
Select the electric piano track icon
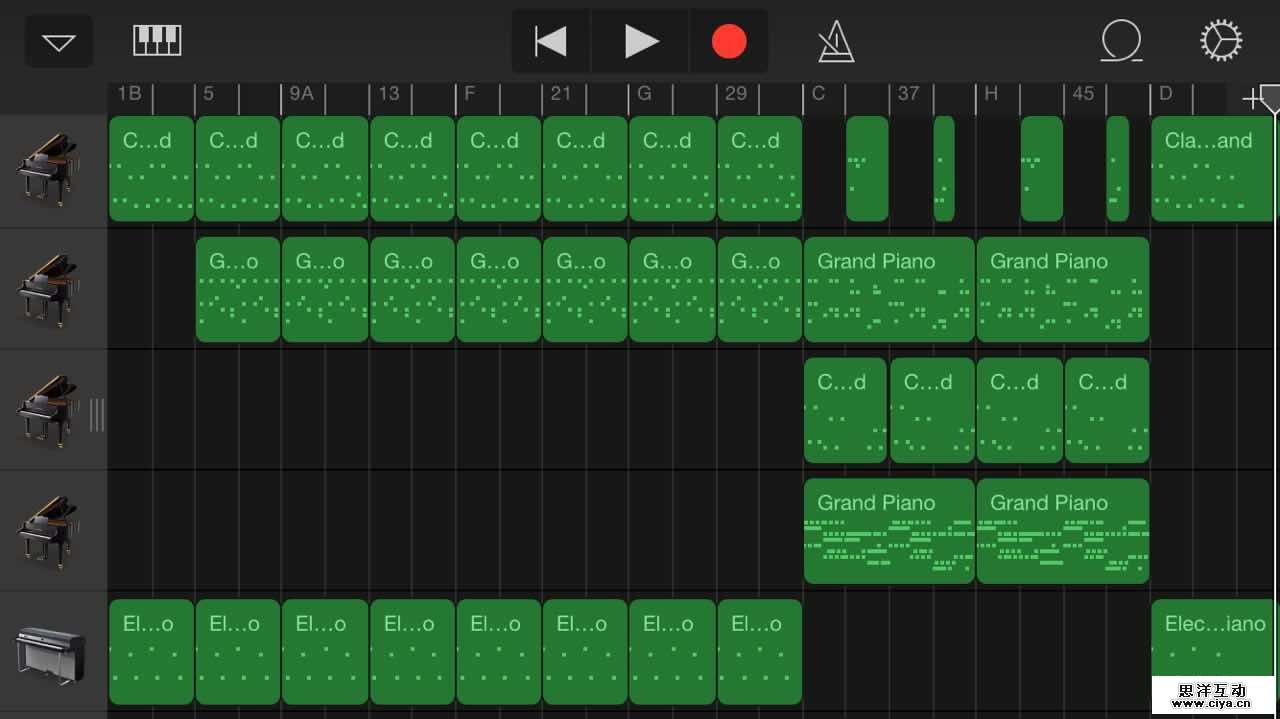(x=48, y=652)
